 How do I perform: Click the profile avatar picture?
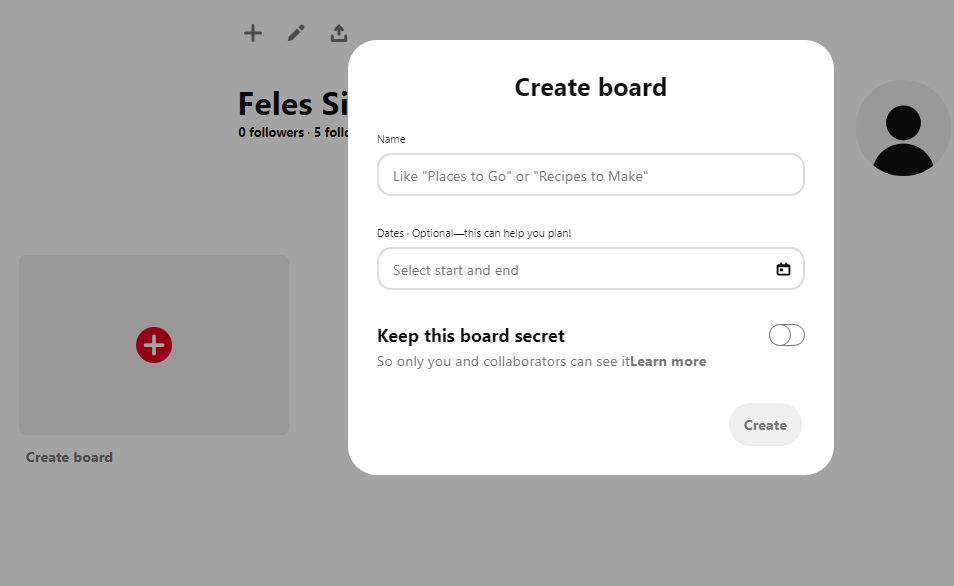coord(903,128)
